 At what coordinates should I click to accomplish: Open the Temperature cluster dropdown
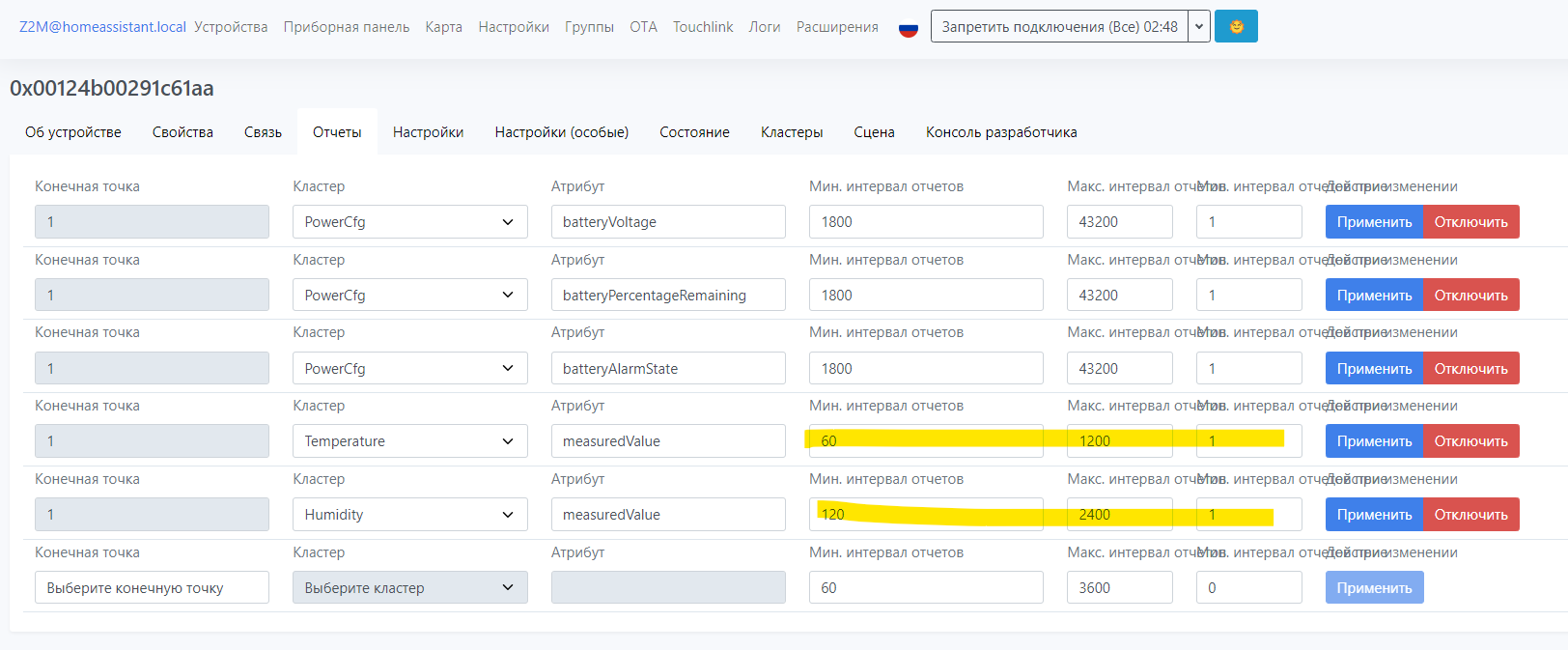[x=410, y=441]
